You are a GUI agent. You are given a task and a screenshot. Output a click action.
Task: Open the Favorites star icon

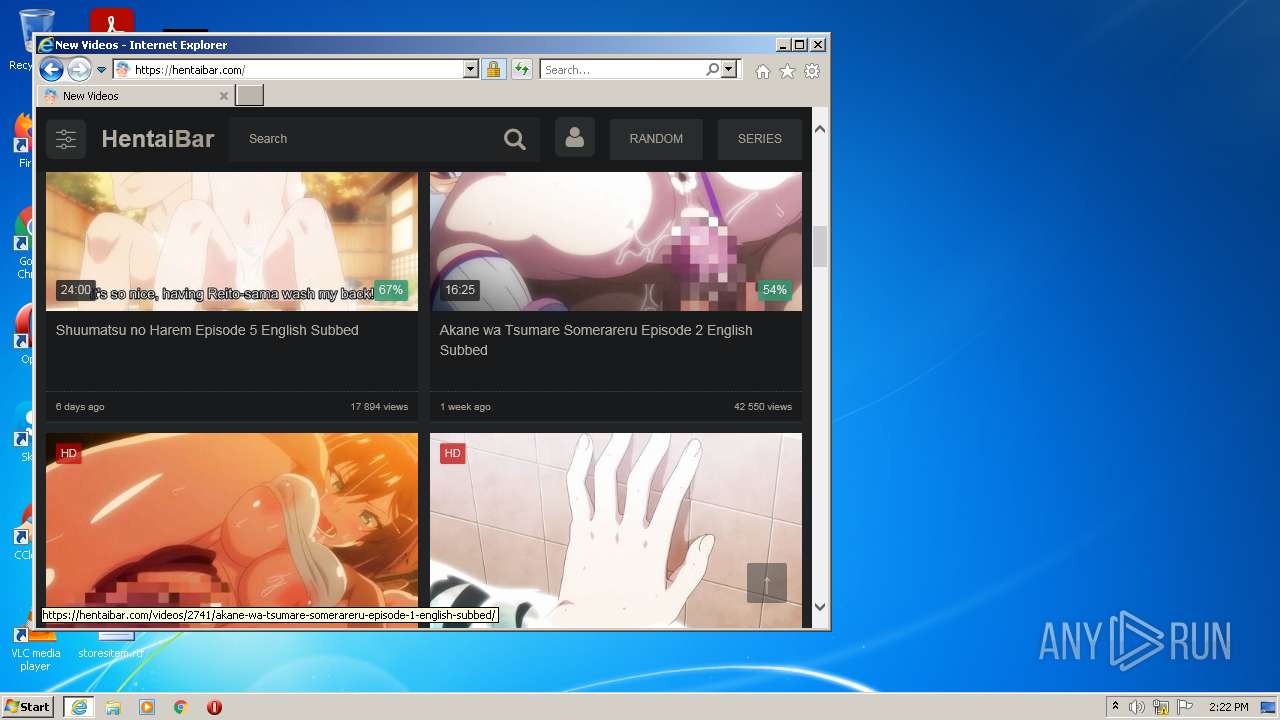787,71
